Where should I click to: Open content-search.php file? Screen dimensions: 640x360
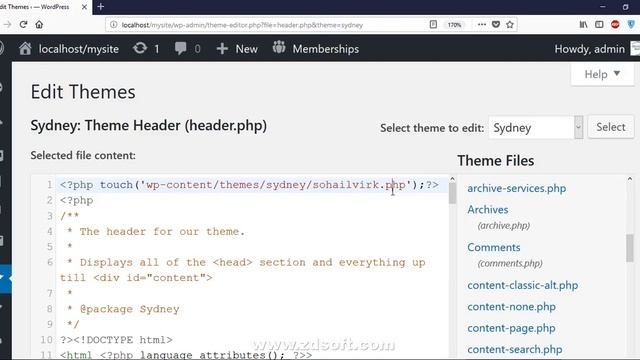515,349
